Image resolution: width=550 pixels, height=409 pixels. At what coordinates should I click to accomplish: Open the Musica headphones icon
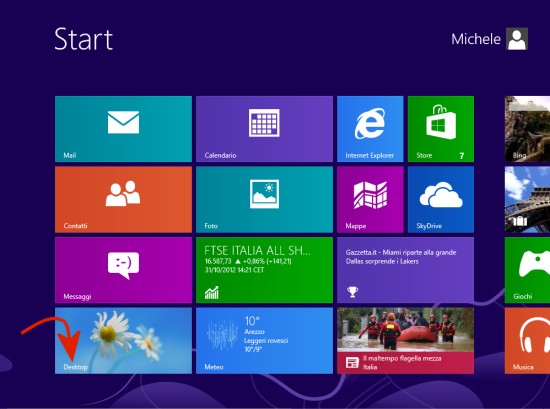[535, 335]
